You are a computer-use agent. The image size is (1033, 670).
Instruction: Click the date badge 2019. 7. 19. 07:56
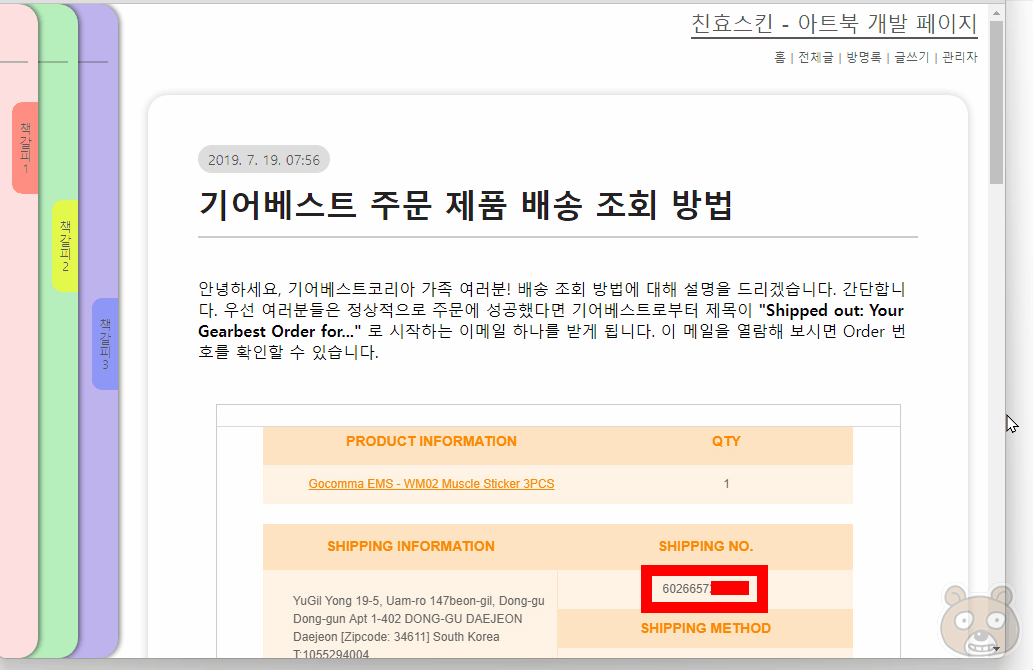(264, 159)
